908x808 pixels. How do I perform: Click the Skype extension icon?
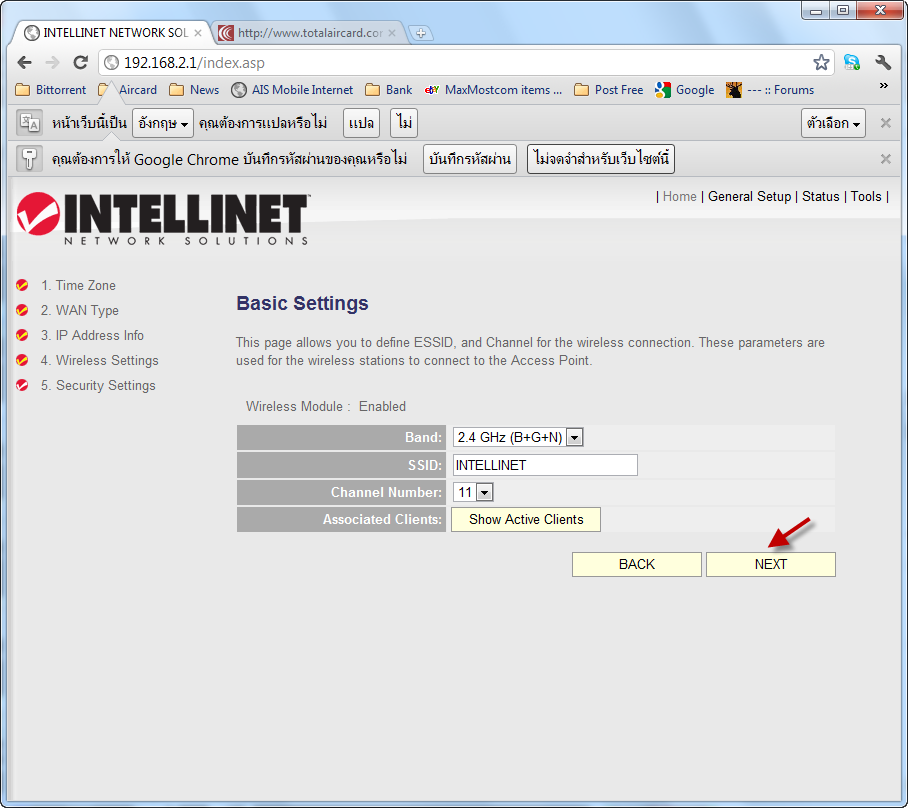point(852,63)
